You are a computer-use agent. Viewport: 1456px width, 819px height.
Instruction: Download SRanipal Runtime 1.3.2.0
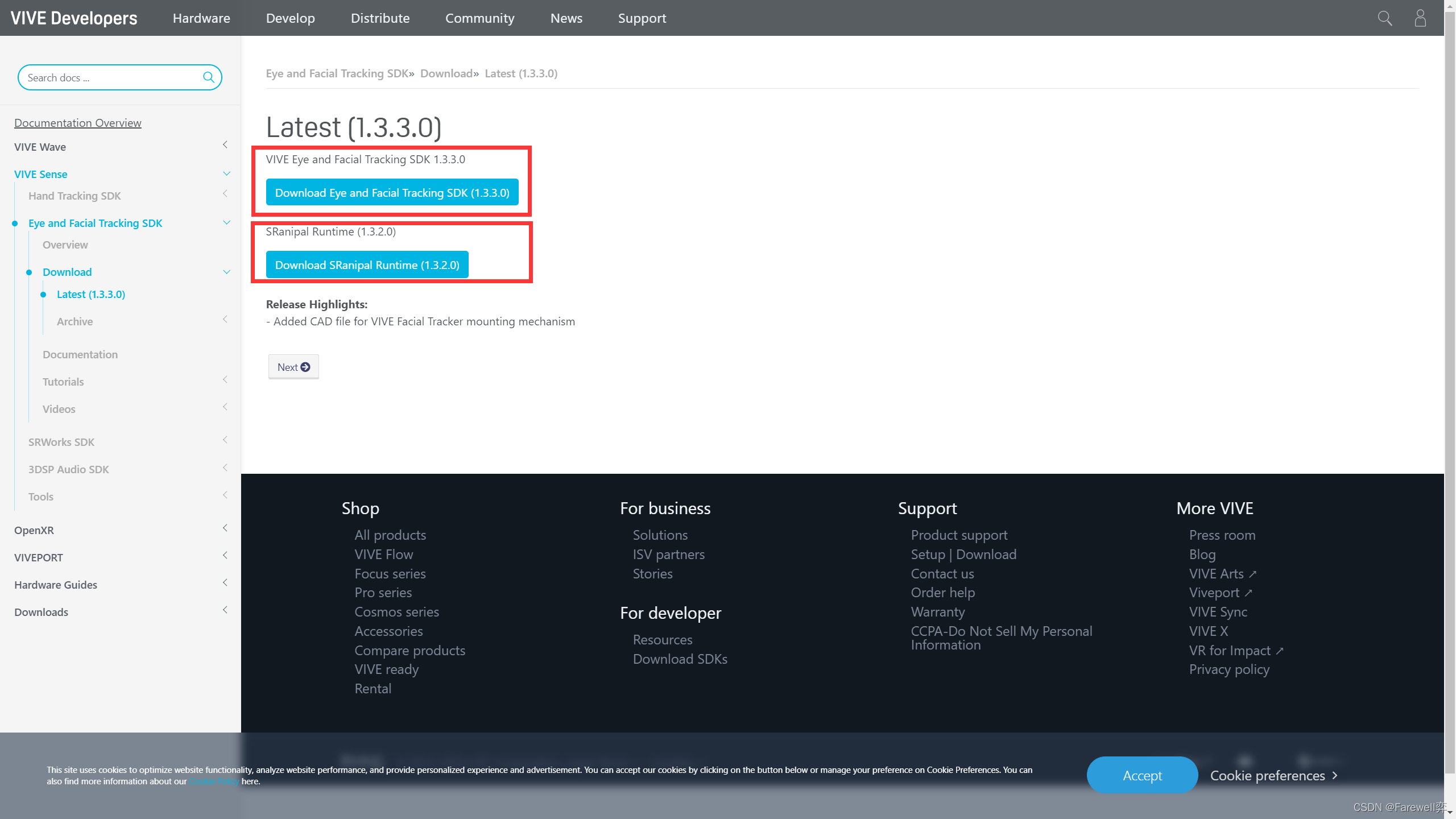(x=367, y=265)
